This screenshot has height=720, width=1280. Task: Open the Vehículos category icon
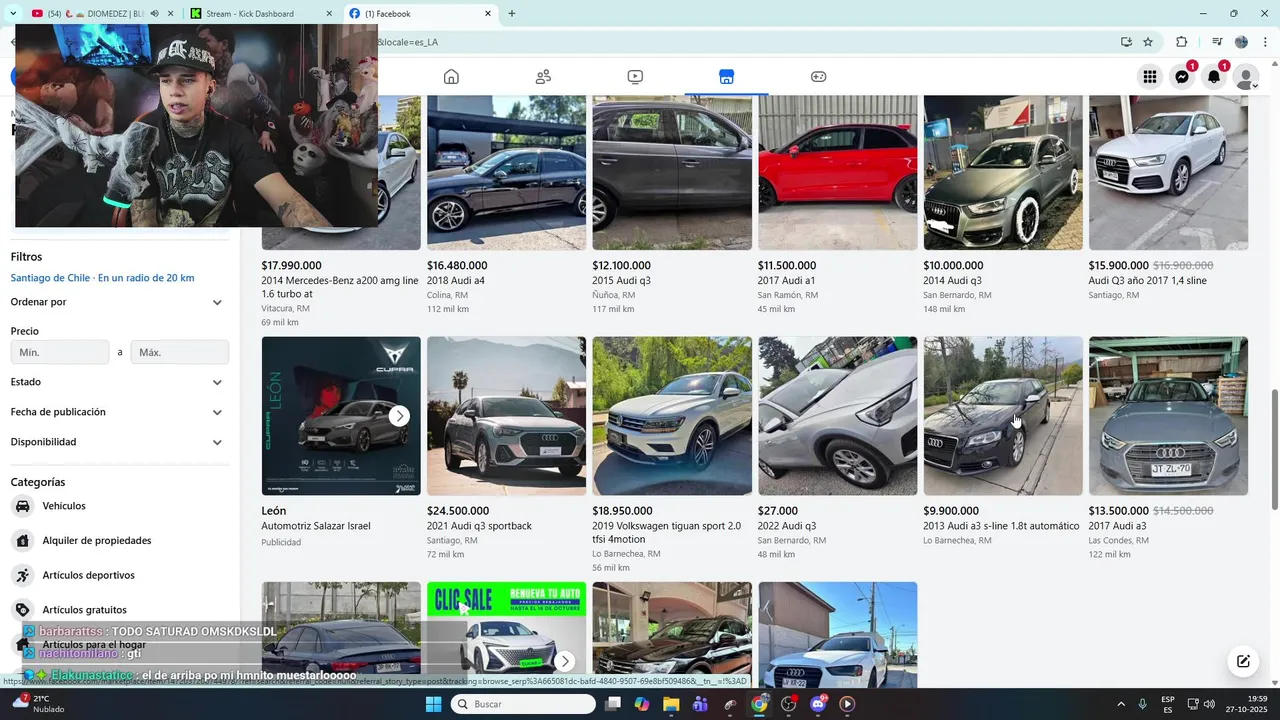point(22,506)
